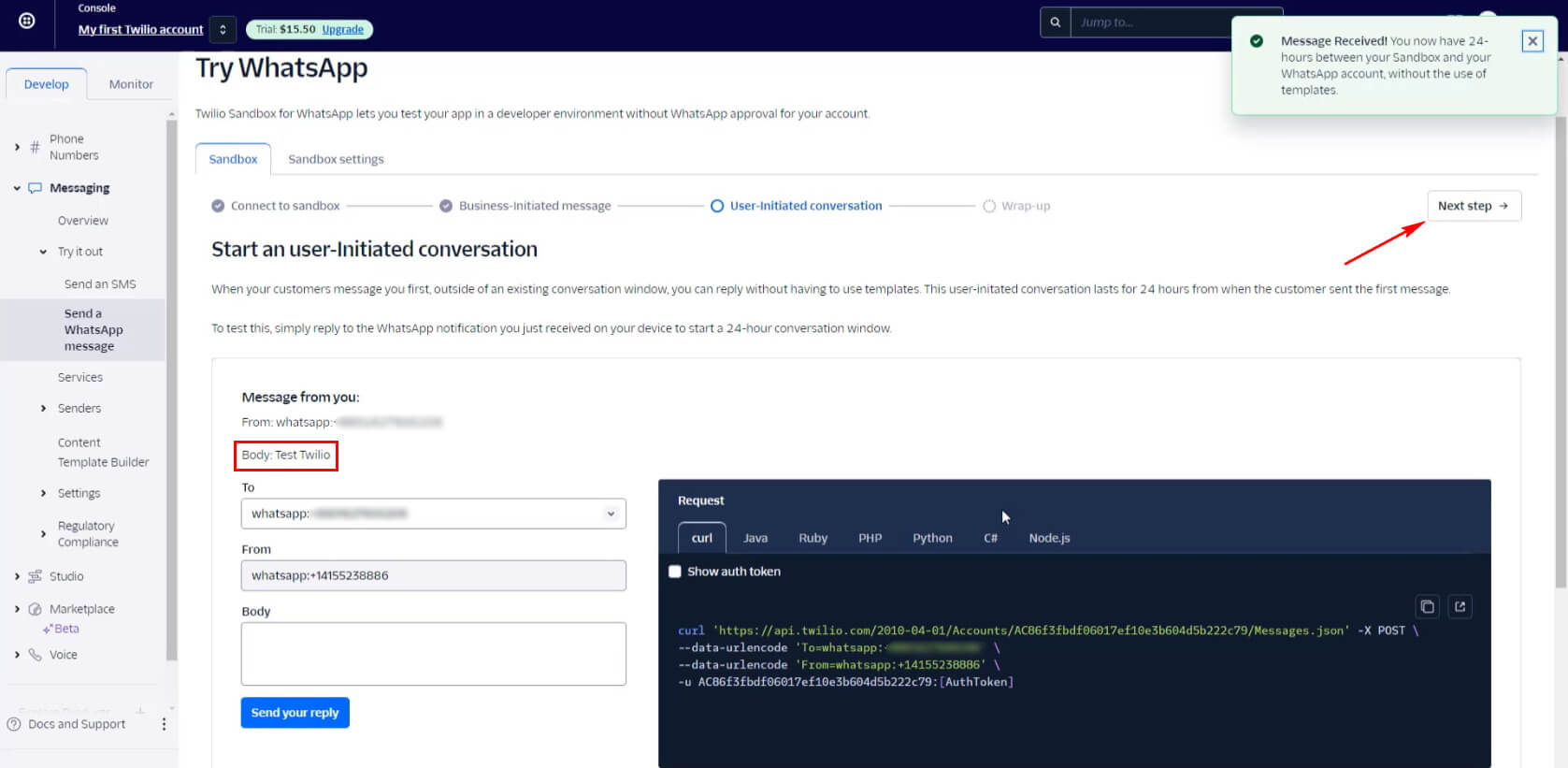
Task: Expand the Marketplace section
Action: pos(17,609)
